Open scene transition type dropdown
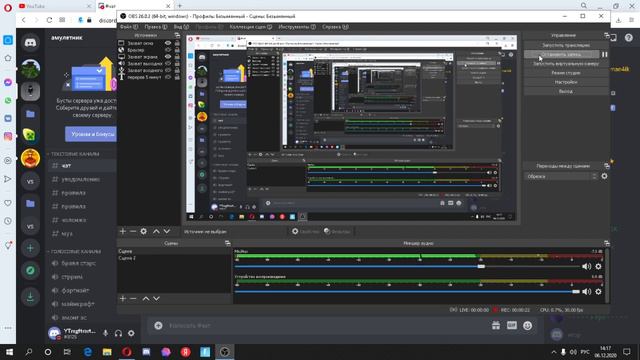This screenshot has height=360, width=640. pyautogui.click(x=561, y=176)
